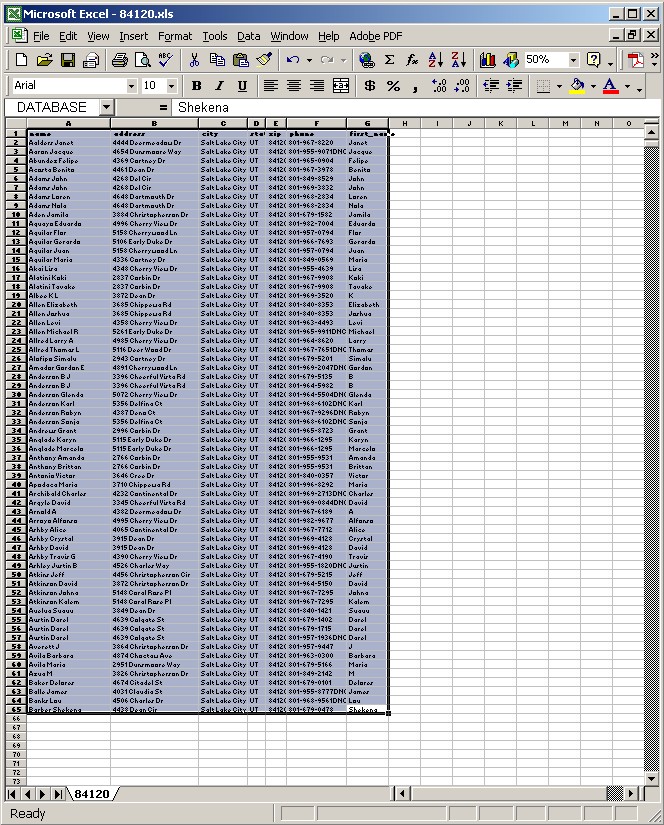Apply Percent Style
The width and height of the screenshot is (664, 825).
click(393, 86)
